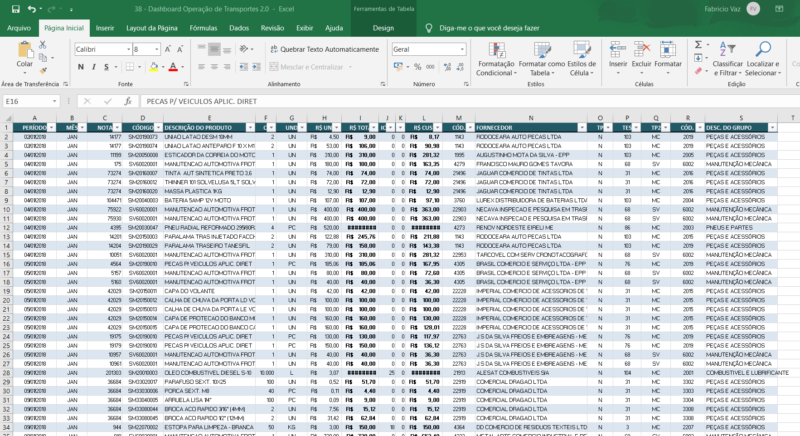Align text to bottom

[x=227, y=49]
